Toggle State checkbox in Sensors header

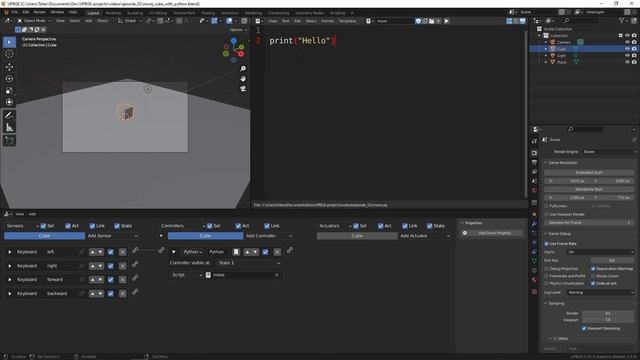(117, 226)
